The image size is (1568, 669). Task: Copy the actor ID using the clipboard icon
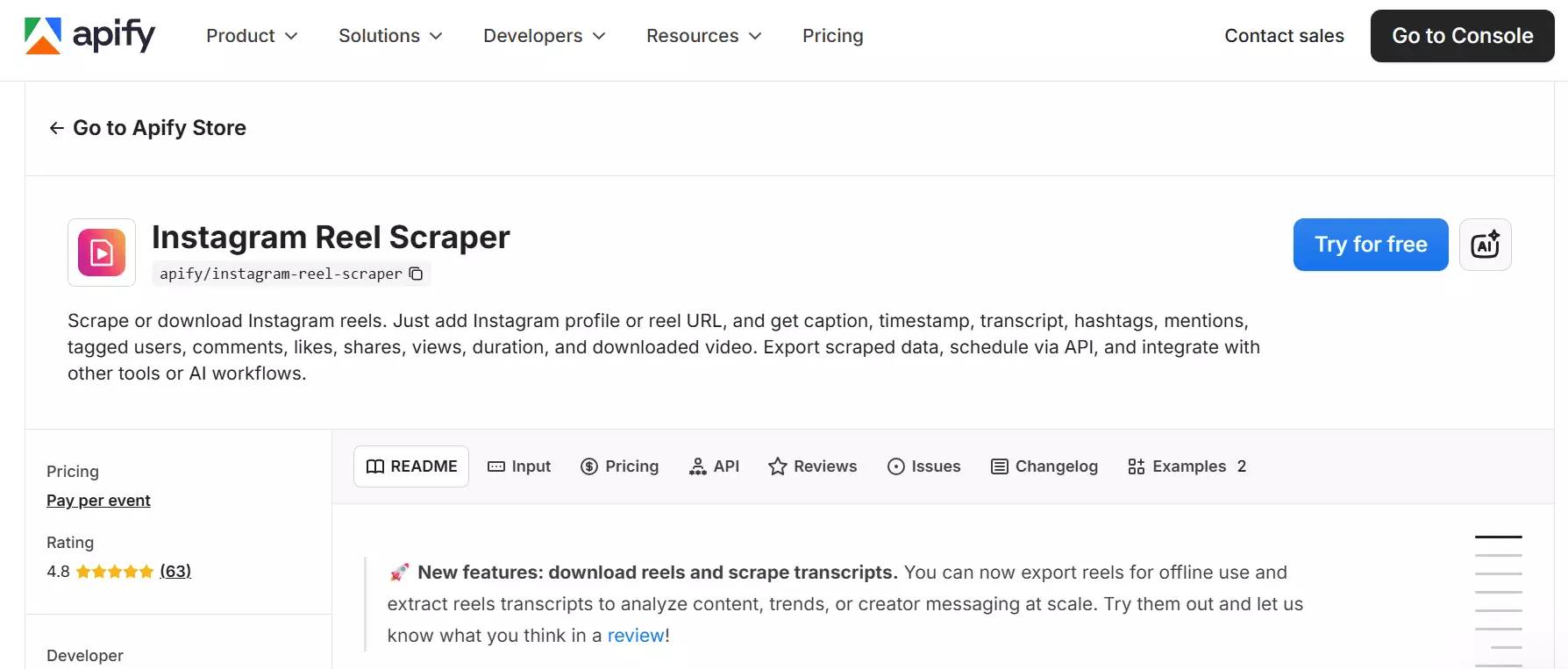[x=416, y=273]
